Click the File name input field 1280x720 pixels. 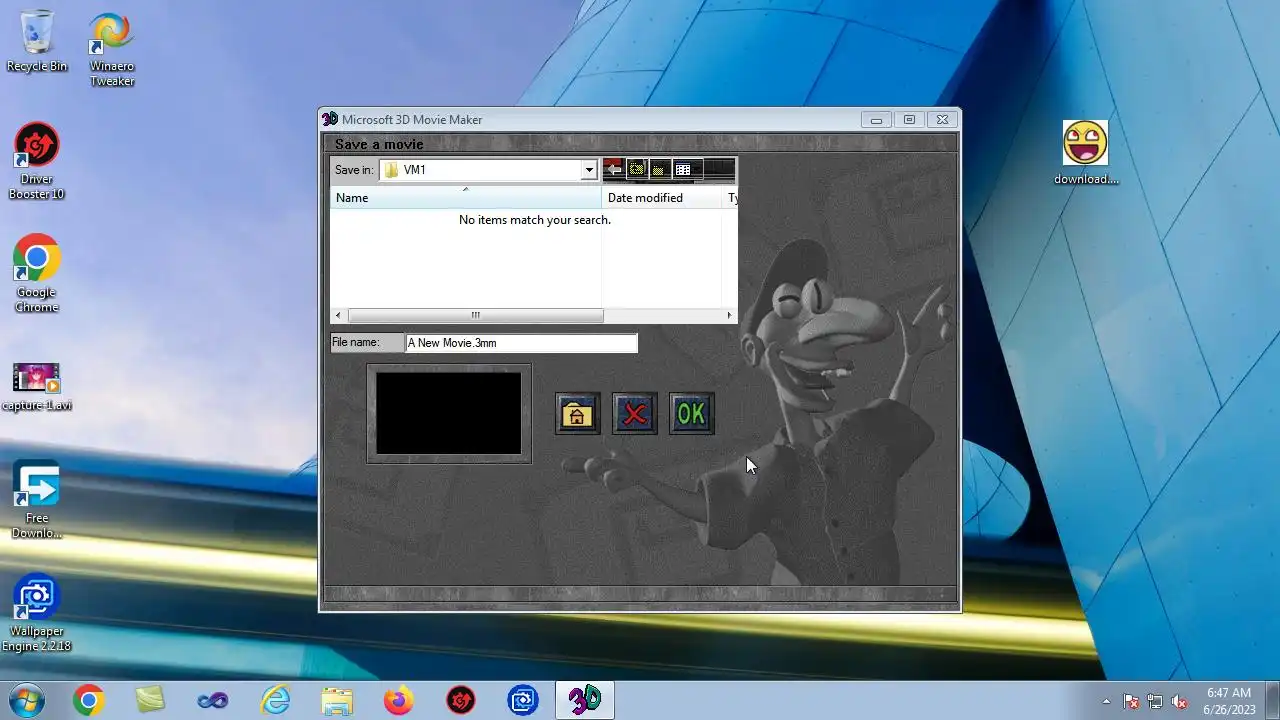(521, 343)
